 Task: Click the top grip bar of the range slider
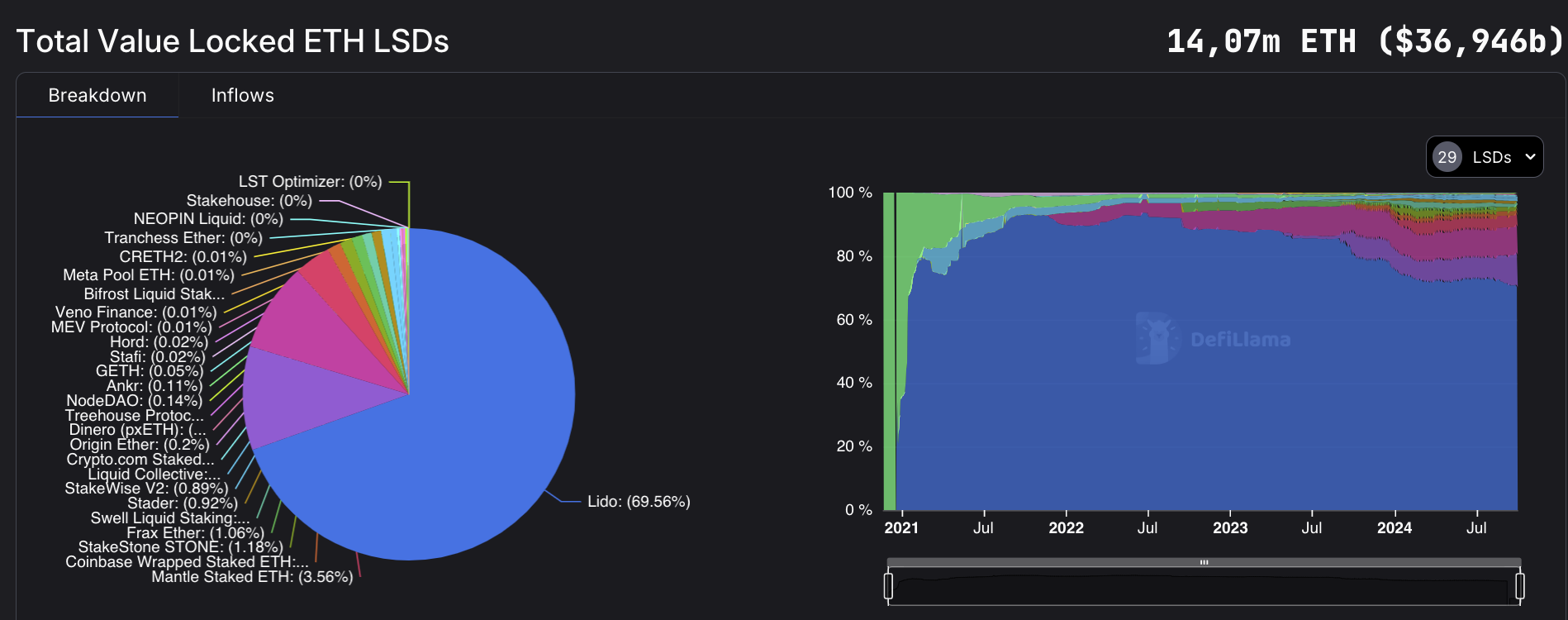click(x=1204, y=562)
